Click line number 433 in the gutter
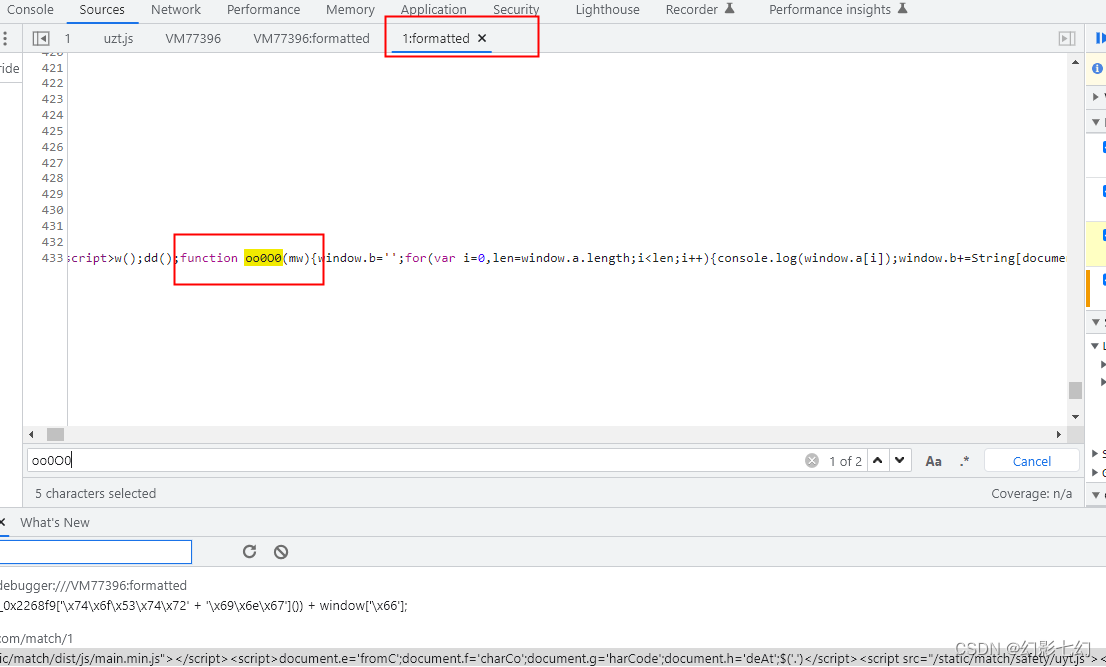This screenshot has width=1106, height=667. coord(52,258)
